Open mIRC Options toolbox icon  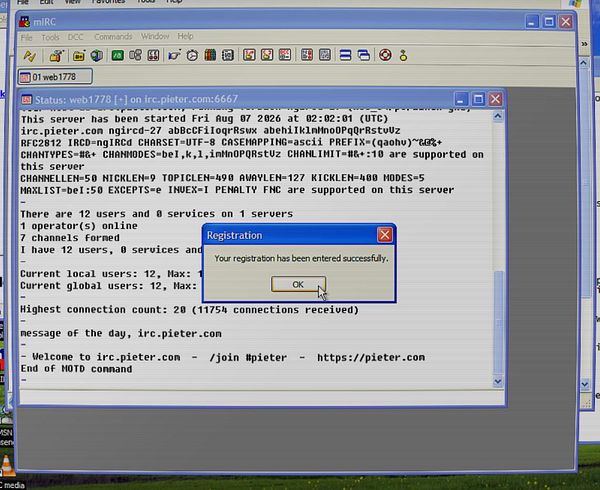click(x=57, y=56)
